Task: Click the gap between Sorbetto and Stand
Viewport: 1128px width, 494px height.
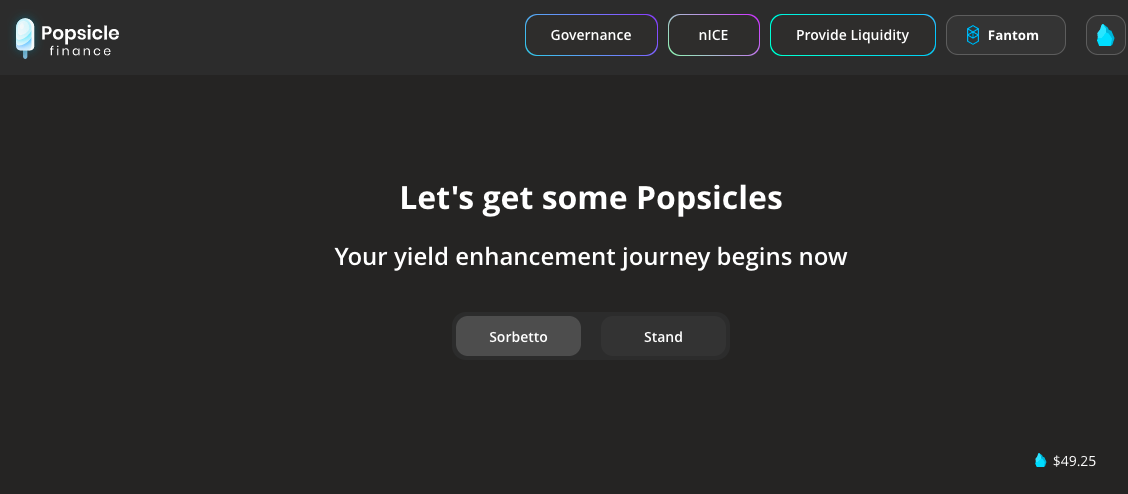Action: point(591,337)
